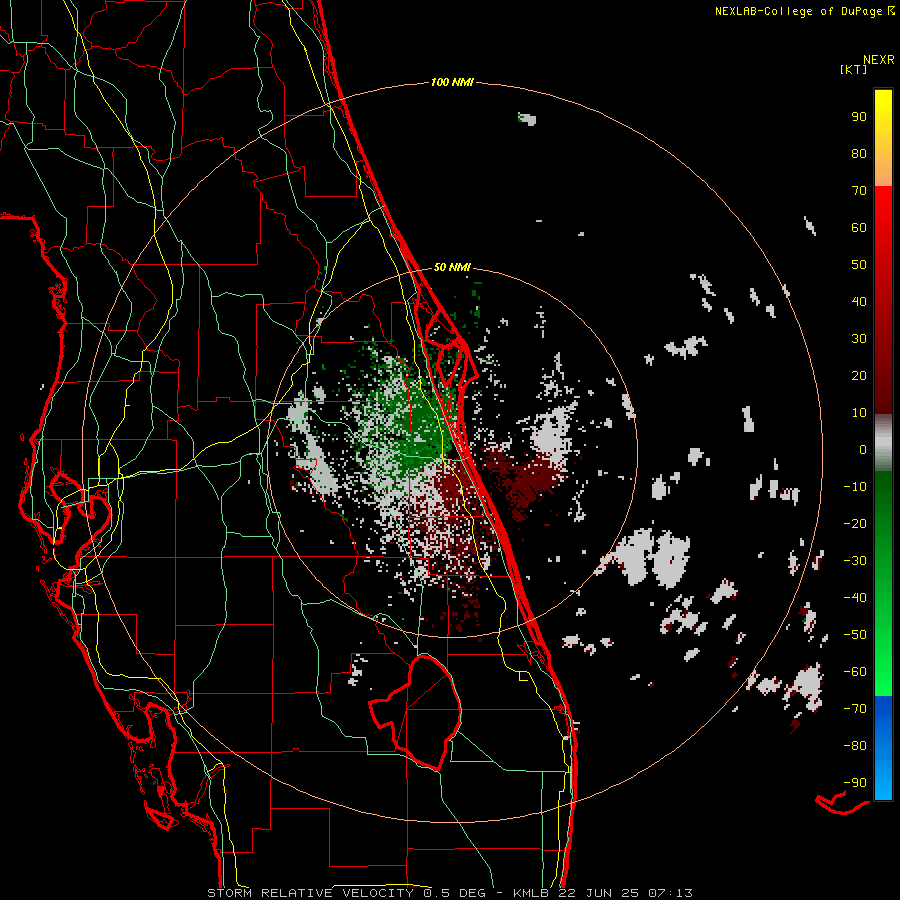Click the -60 value on the velocity scale

pyautogui.click(x=855, y=672)
